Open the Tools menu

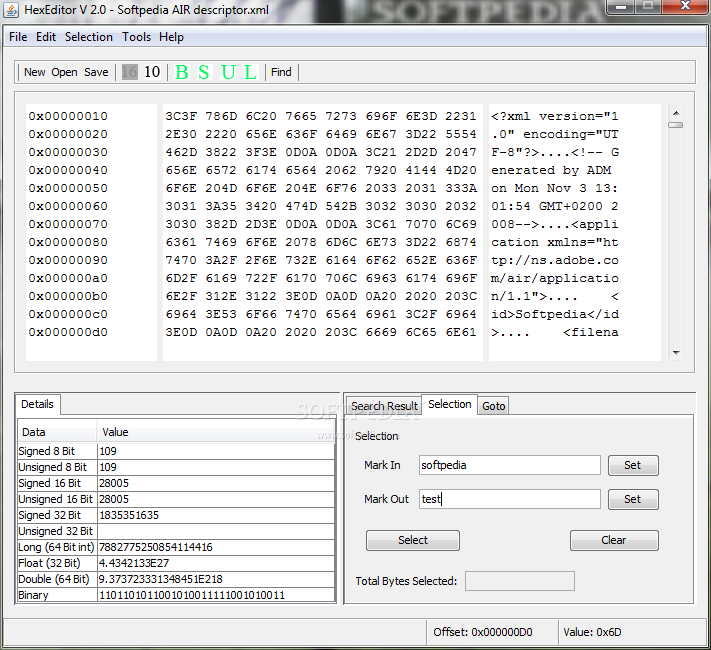[136, 37]
